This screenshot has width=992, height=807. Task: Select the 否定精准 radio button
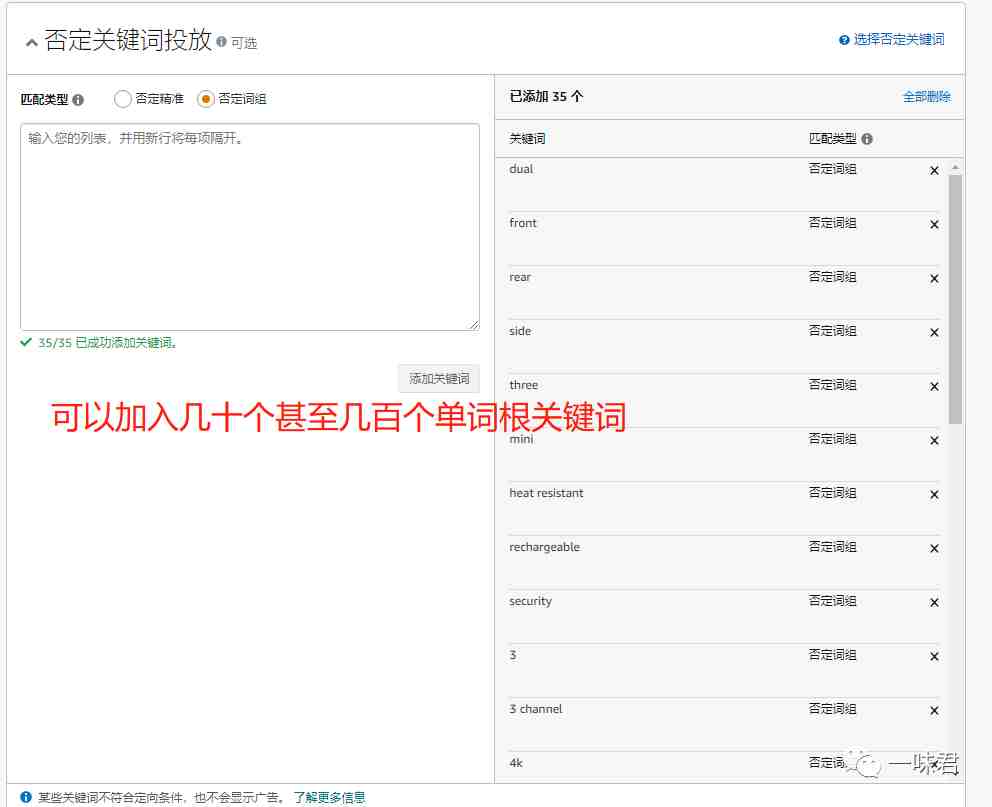[x=123, y=99]
